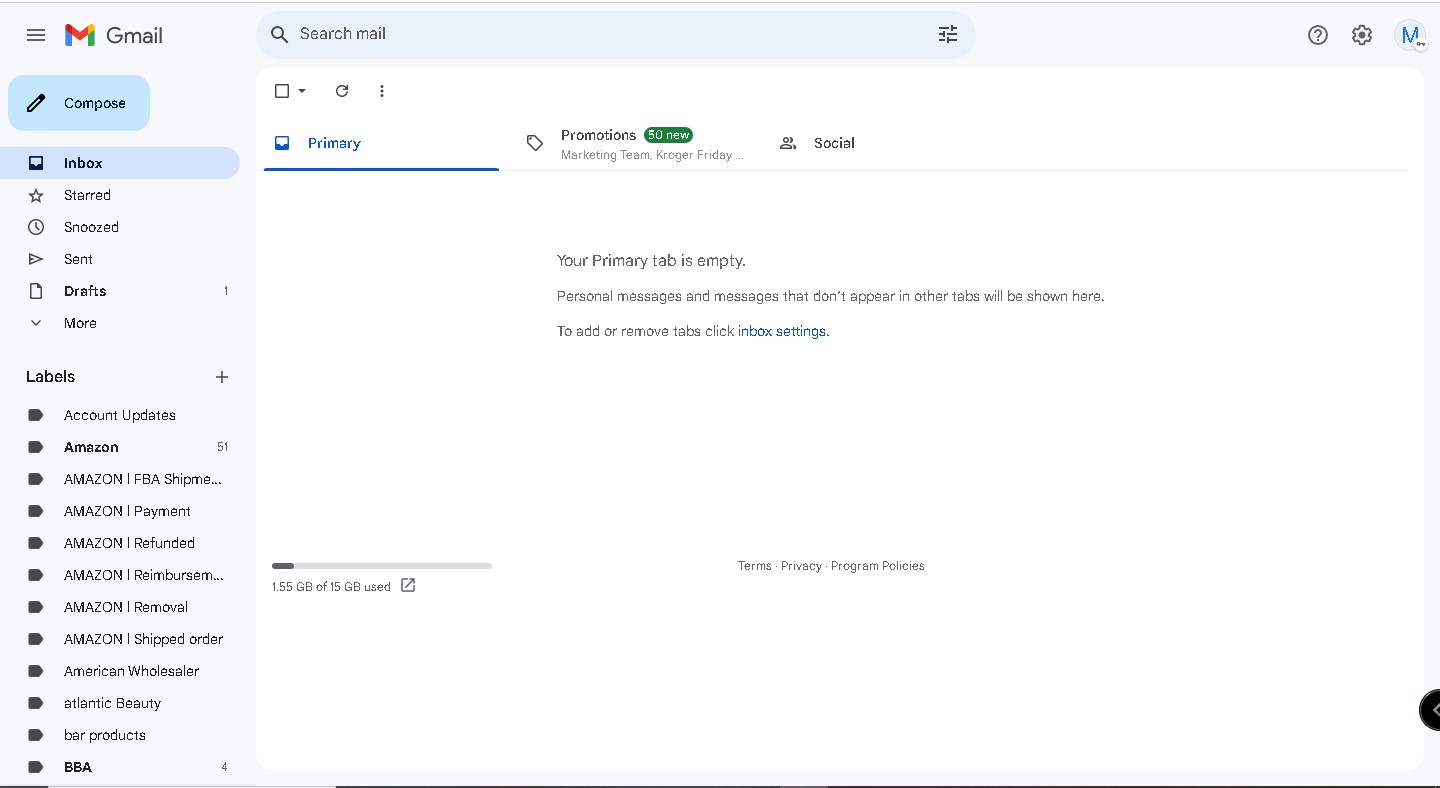Viewport: 1440px width, 788px height.
Task: Click the Inbox tray icon in sidebar
Action: [36, 163]
